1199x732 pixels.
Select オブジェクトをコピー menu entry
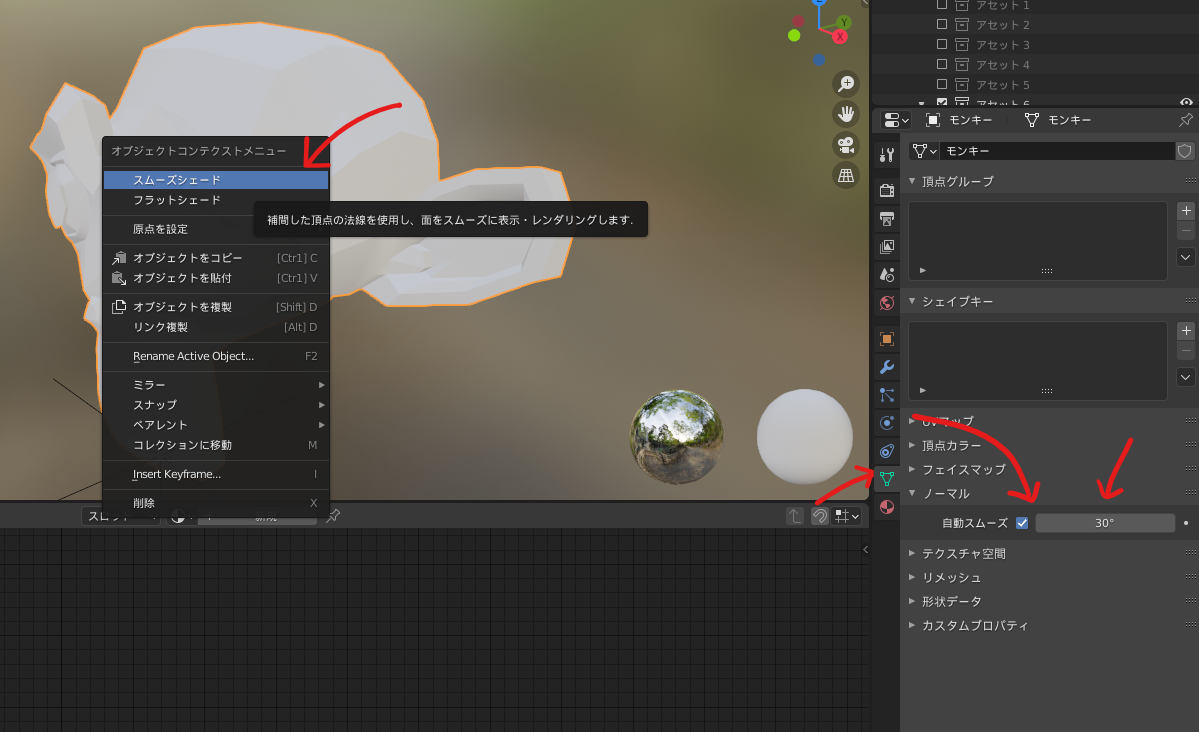pos(216,258)
